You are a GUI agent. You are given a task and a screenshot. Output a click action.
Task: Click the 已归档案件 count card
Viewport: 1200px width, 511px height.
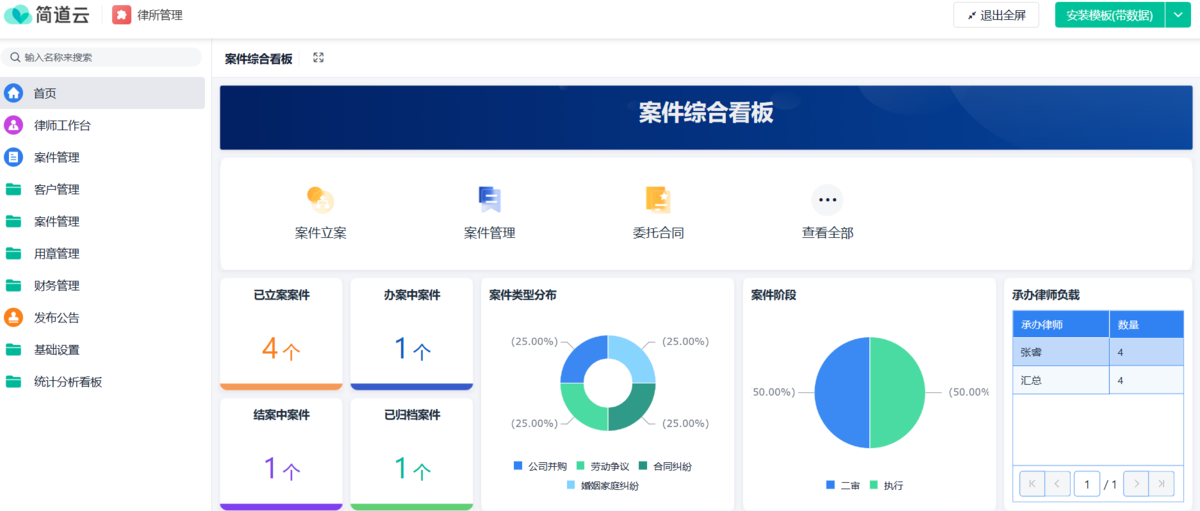[x=412, y=454]
